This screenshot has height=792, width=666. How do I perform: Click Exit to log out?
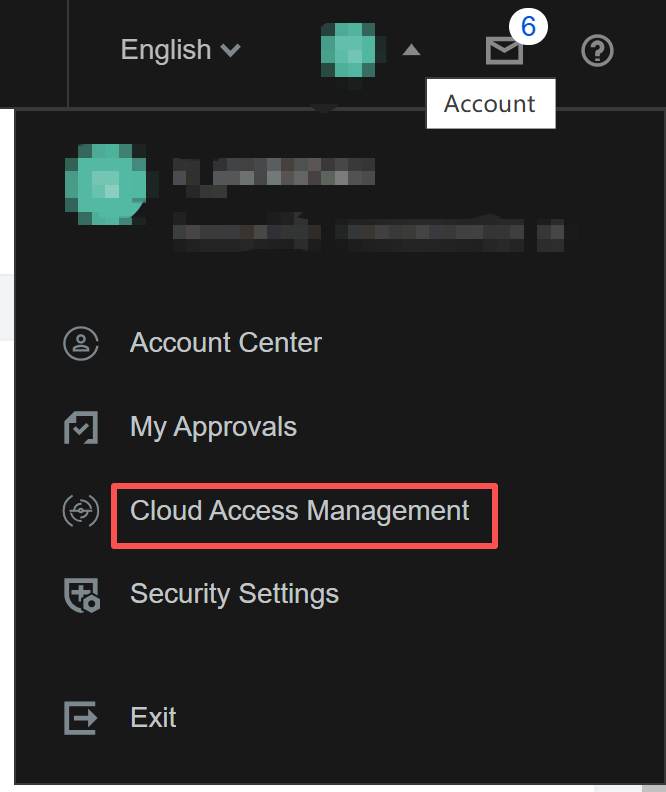153,718
